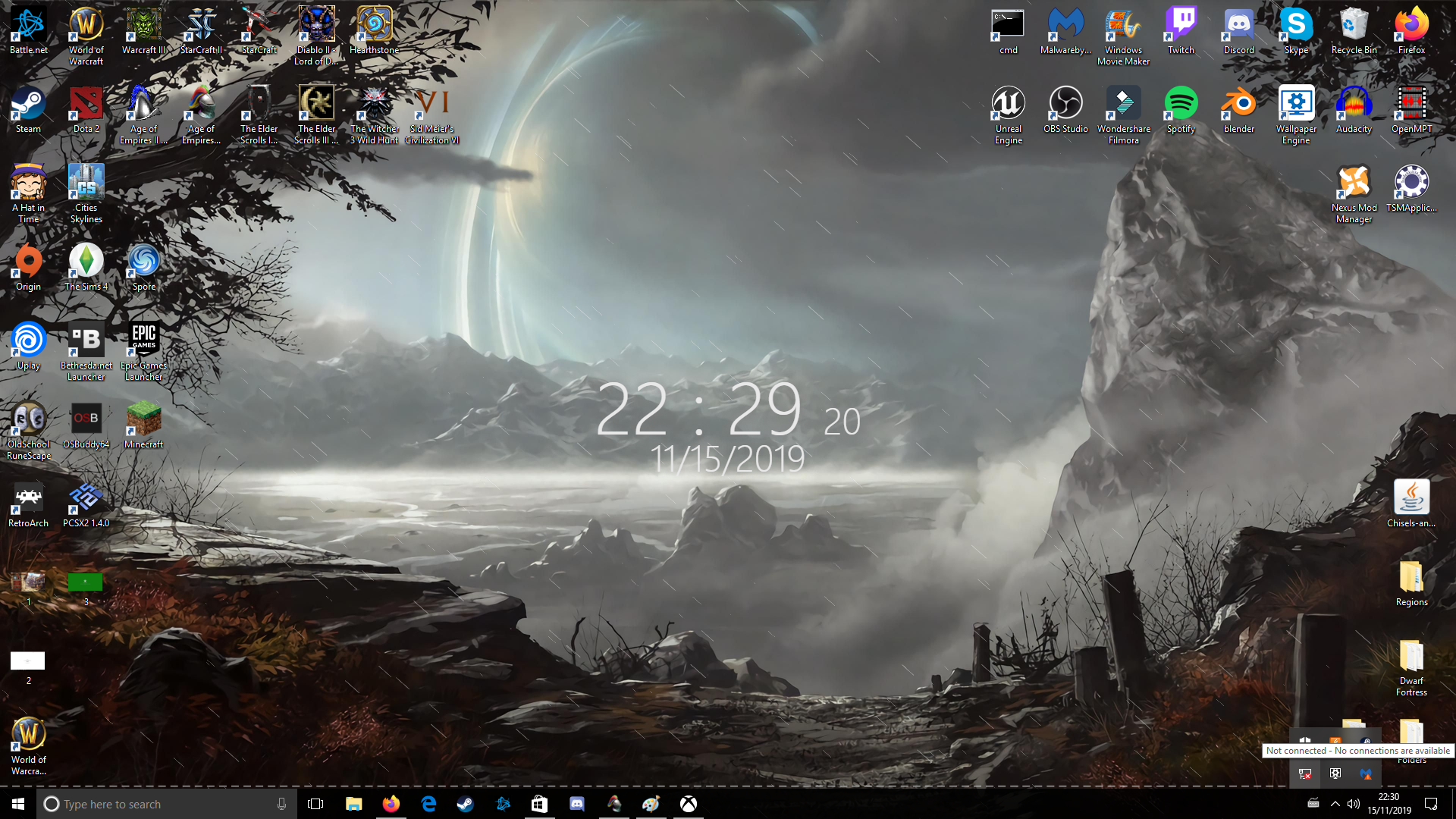Click the Type here to search box
The width and height of the screenshot is (1456, 819).
click(167, 804)
